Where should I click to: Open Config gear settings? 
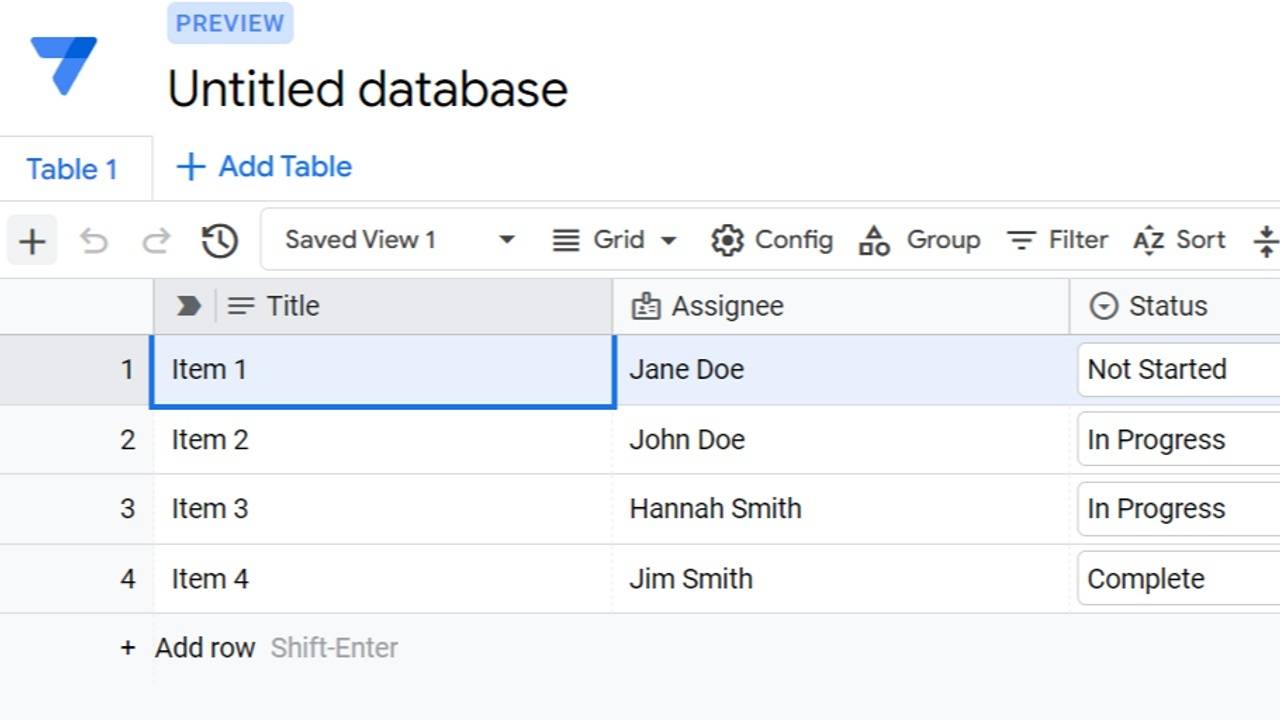point(772,240)
